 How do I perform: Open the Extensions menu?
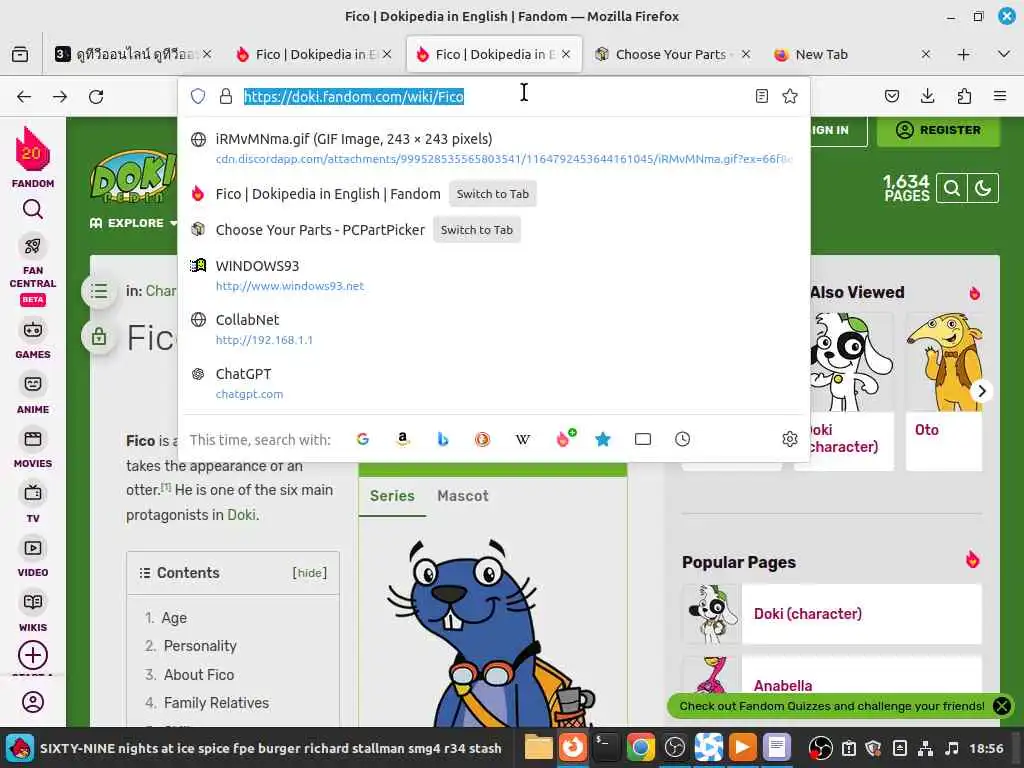coord(964,97)
